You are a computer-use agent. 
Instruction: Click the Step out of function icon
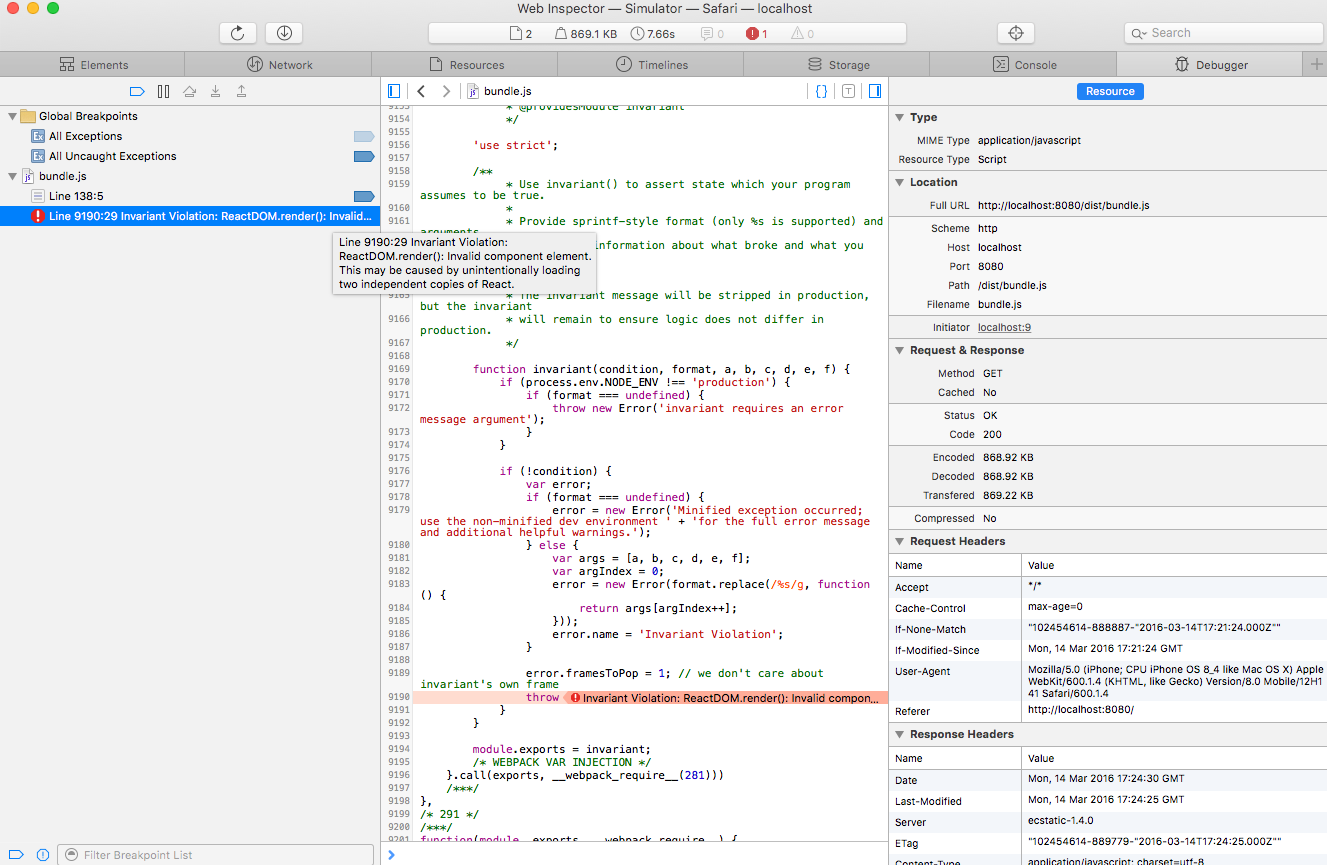coord(240,91)
